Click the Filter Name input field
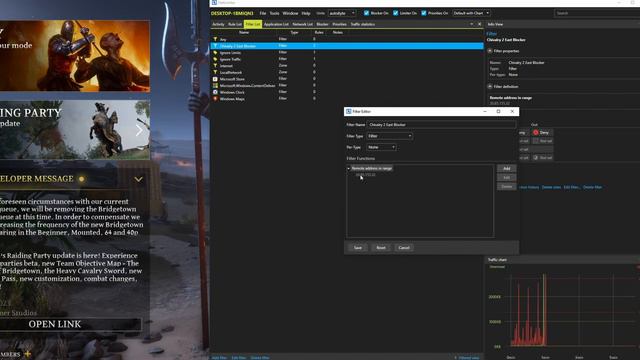 point(441,124)
